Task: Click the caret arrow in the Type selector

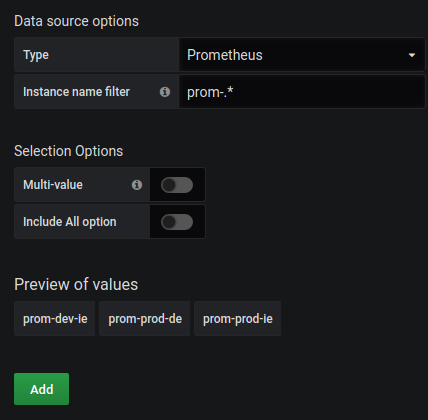Action: pos(412,55)
